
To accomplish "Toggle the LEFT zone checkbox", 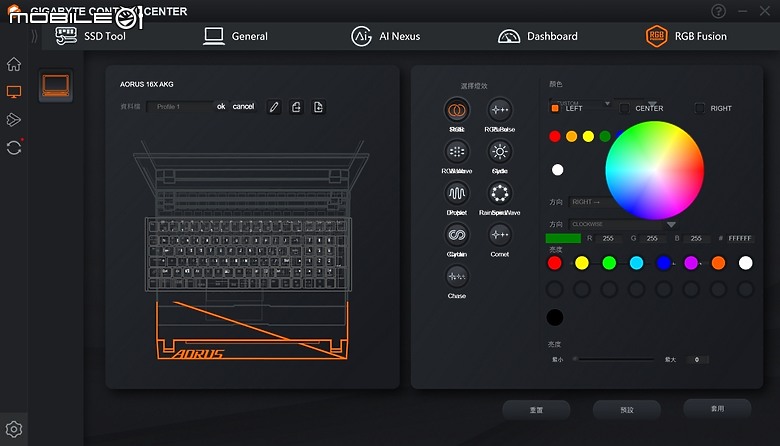I will point(555,108).
